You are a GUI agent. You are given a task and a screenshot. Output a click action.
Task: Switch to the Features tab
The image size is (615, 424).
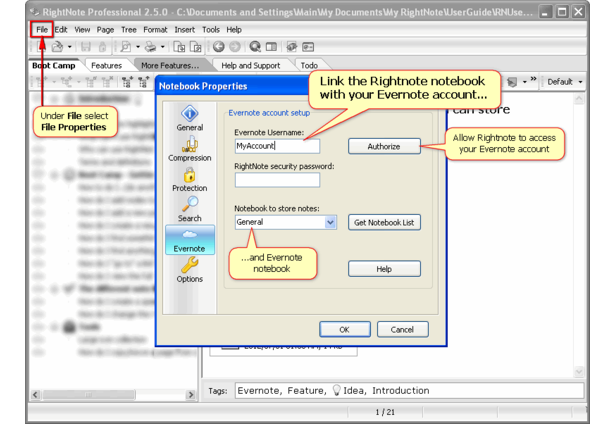pyautogui.click(x=106, y=66)
